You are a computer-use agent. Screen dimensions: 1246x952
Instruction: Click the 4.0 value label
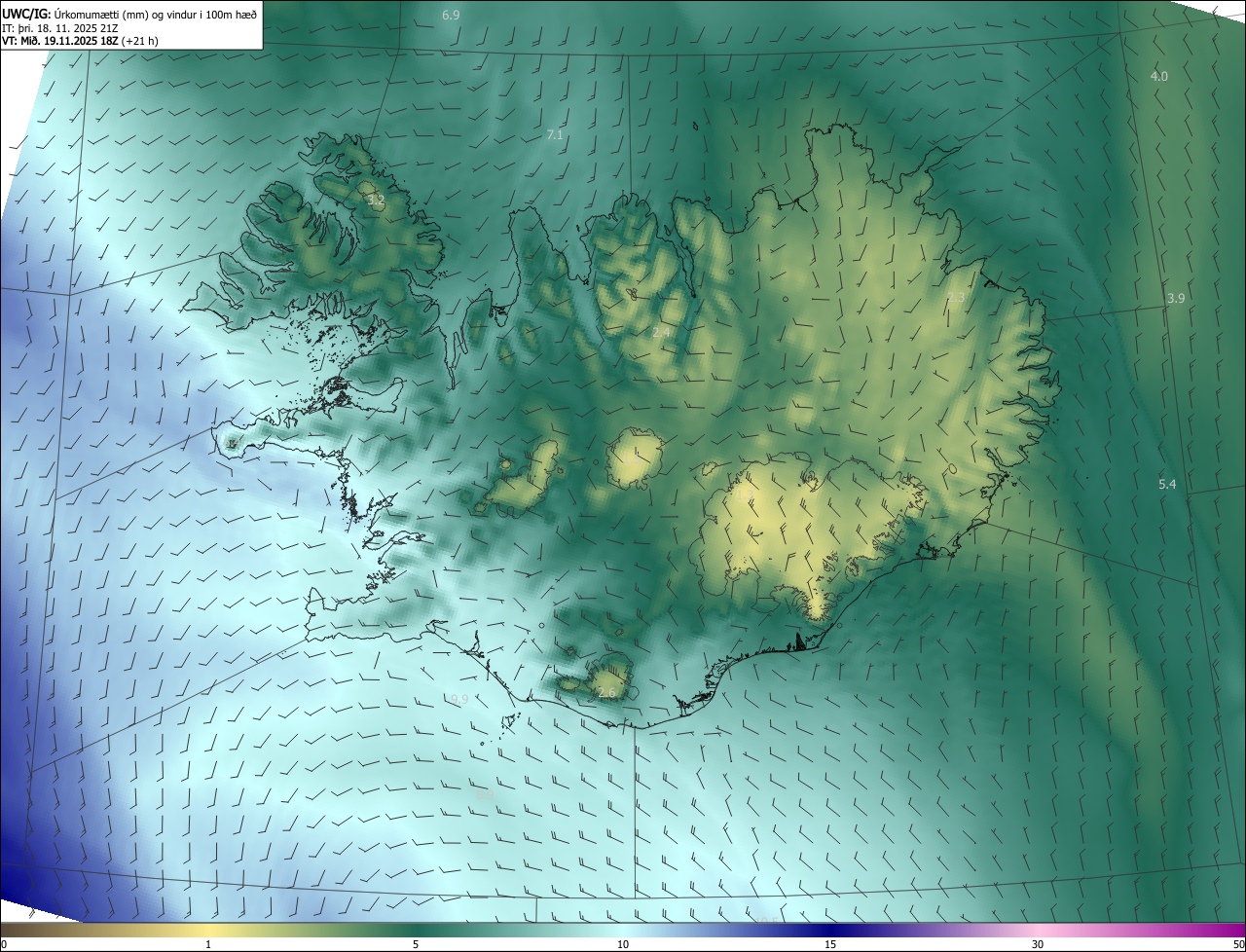pos(1159,76)
